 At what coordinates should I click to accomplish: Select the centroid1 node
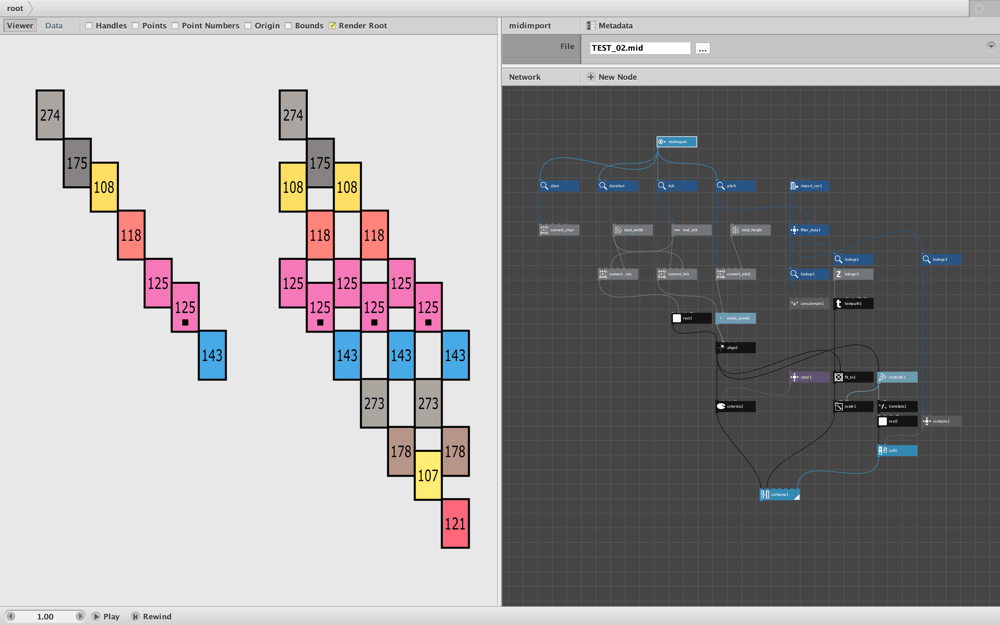click(897, 377)
